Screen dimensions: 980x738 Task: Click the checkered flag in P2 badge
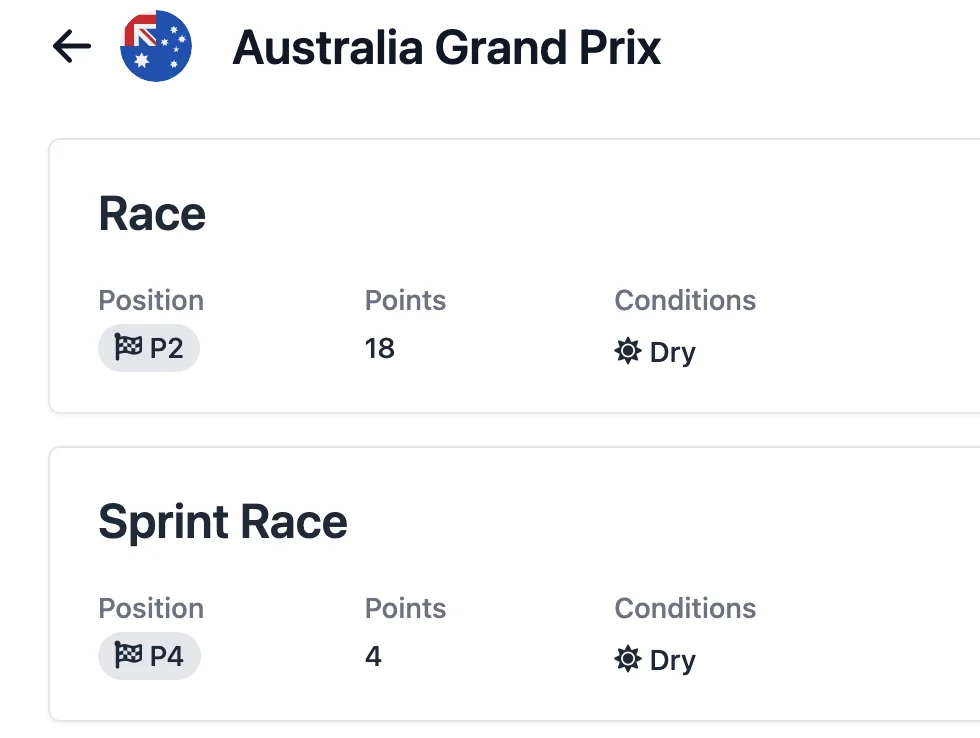[128, 349]
